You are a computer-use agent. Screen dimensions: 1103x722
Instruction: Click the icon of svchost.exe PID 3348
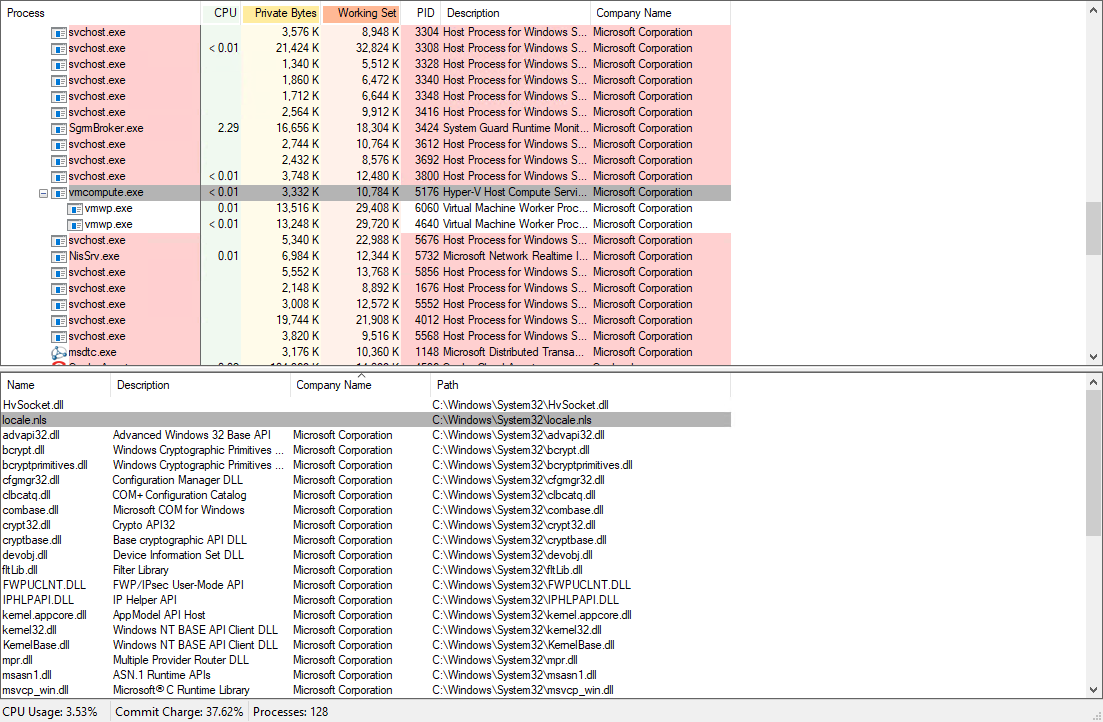[59, 97]
